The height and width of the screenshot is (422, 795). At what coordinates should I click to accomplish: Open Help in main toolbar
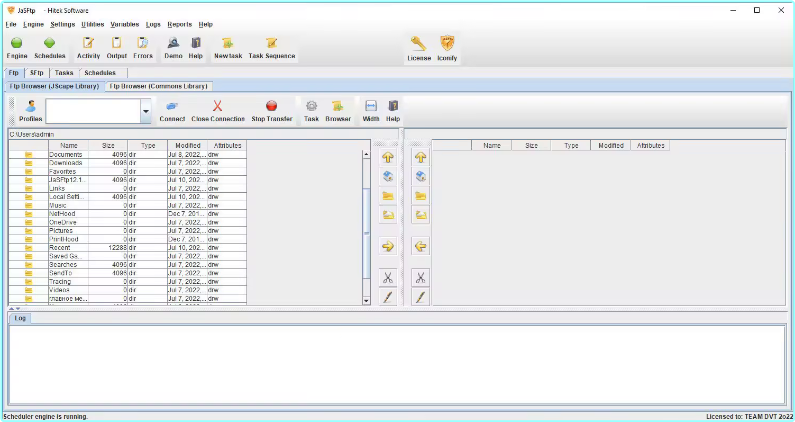196,48
